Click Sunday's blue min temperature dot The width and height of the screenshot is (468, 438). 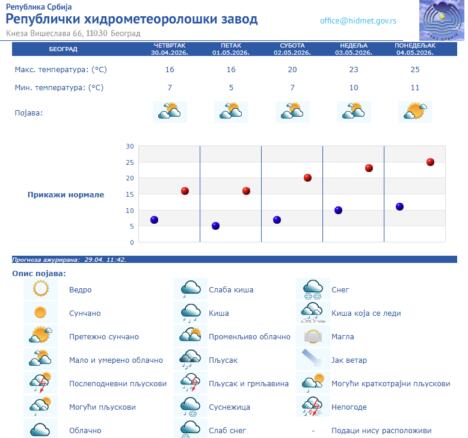coord(338,210)
